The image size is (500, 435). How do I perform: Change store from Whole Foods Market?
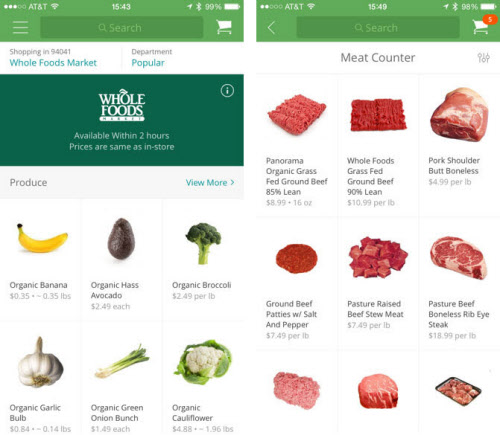[53, 63]
